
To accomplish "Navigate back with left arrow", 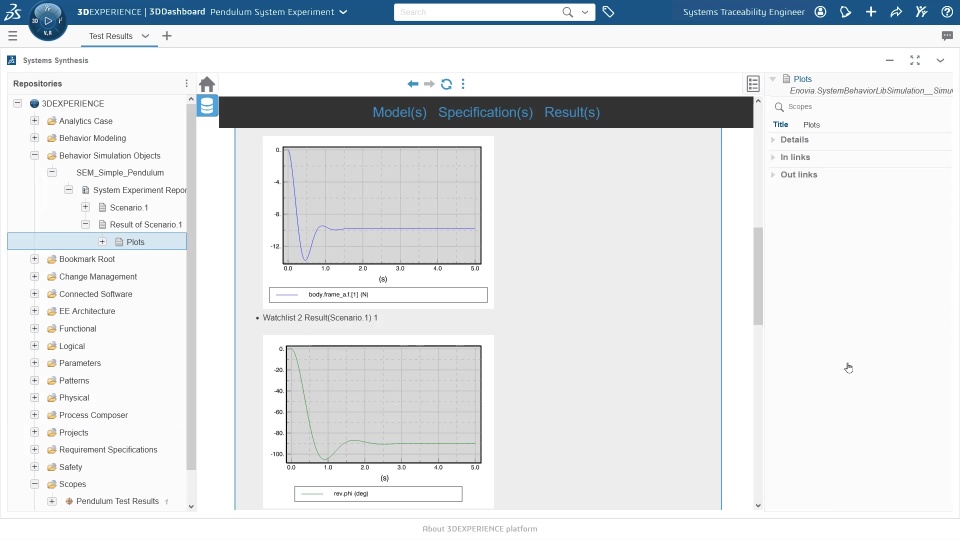I will click(x=413, y=84).
